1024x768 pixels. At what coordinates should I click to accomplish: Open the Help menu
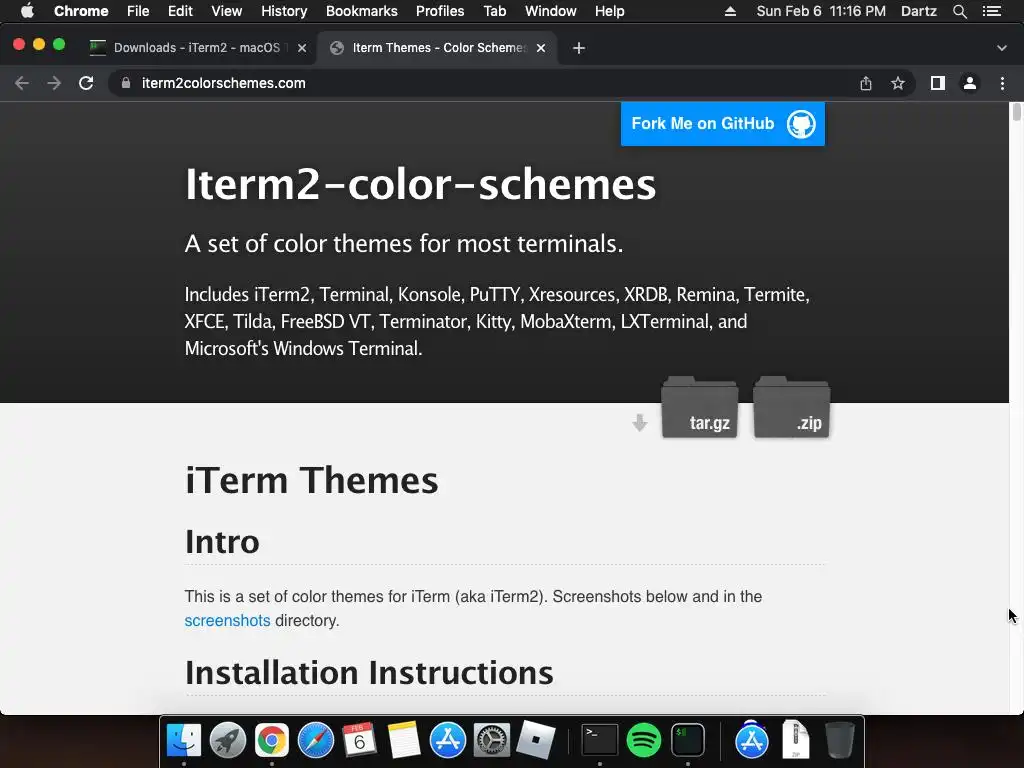(x=609, y=11)
